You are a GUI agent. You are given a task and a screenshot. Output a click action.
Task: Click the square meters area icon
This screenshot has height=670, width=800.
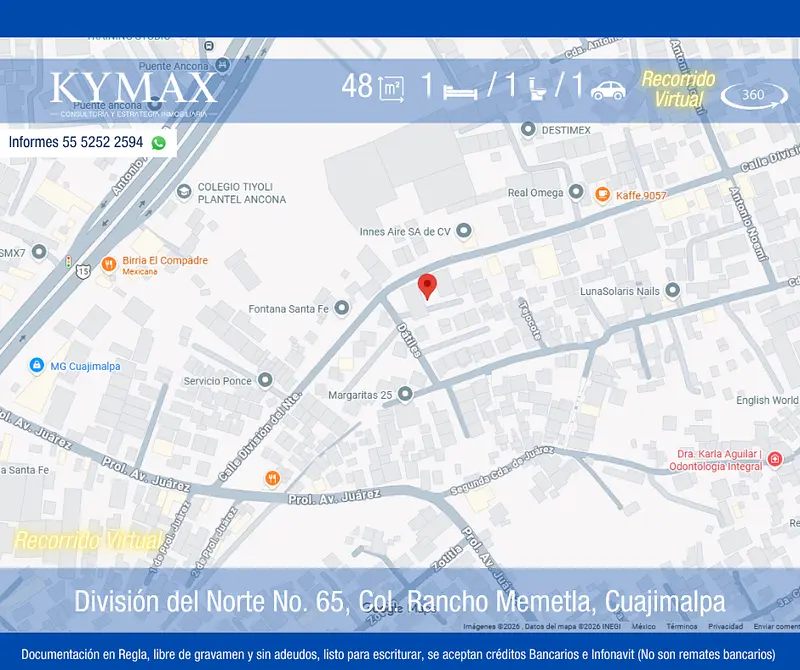coord(391,89)
